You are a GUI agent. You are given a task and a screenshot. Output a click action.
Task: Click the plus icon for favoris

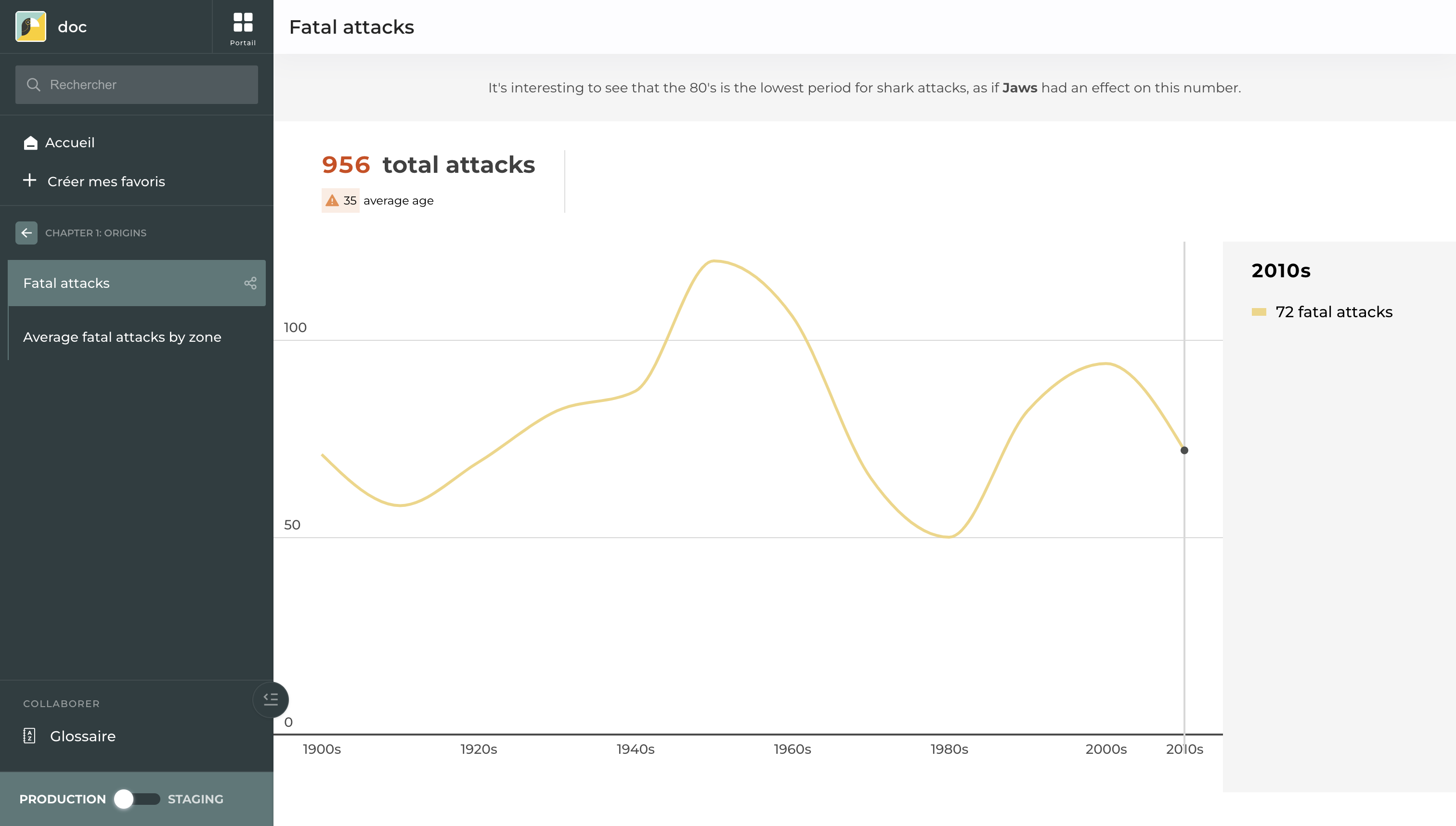(29, 181)
